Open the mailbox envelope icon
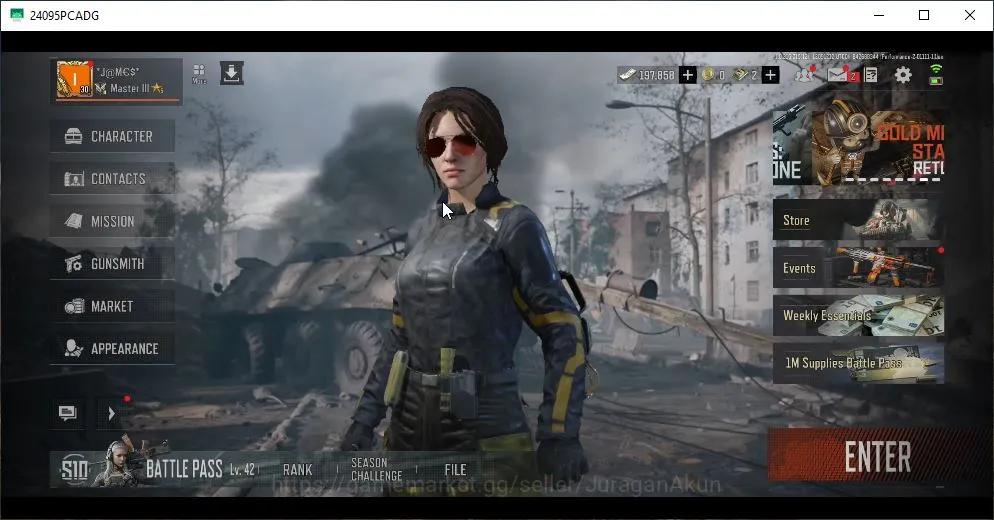994x520 pixels. [x=839, y=75]
